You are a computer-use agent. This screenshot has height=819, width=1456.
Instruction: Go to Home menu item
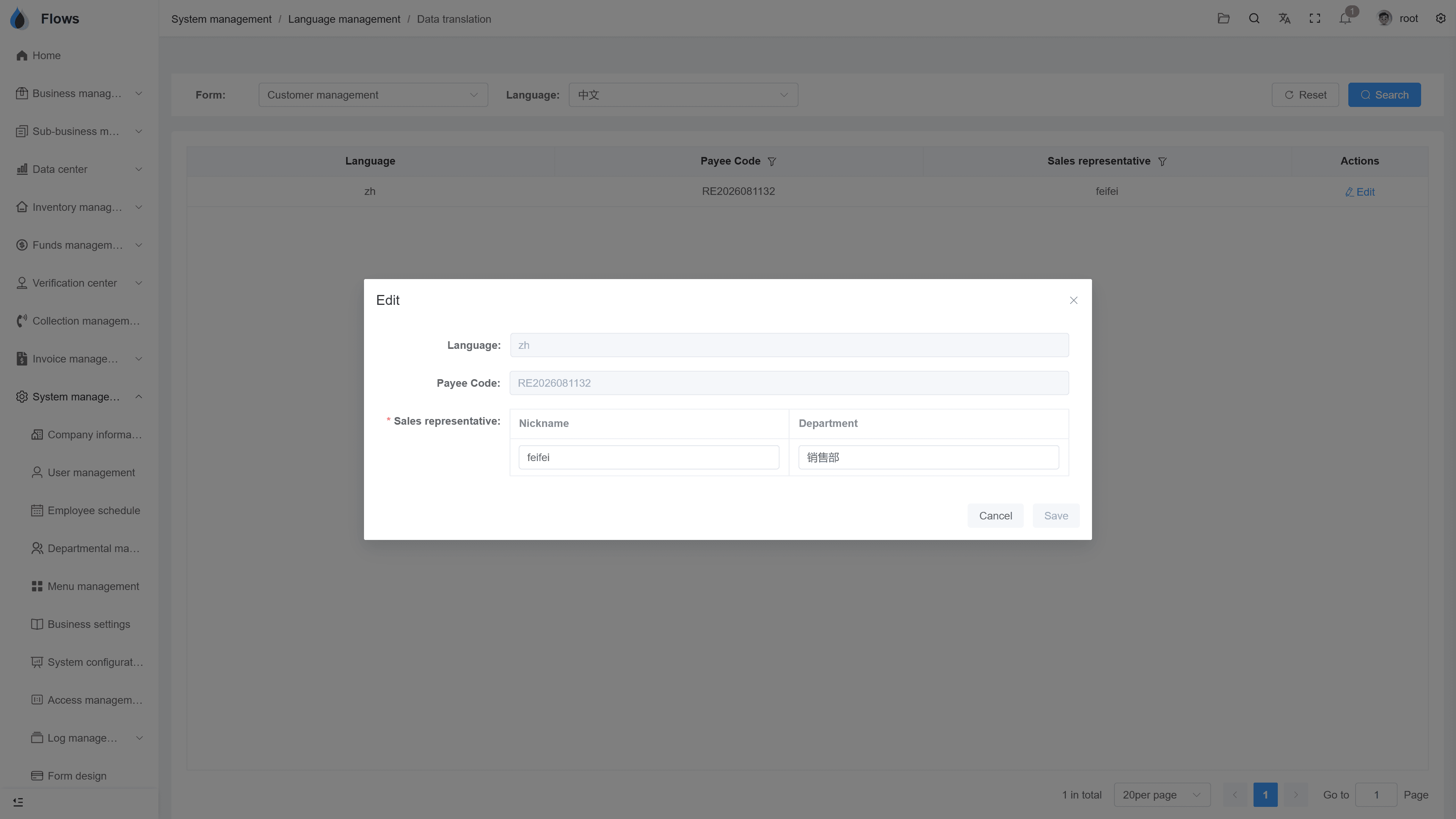pyautogui.click(x=79, y=55)
